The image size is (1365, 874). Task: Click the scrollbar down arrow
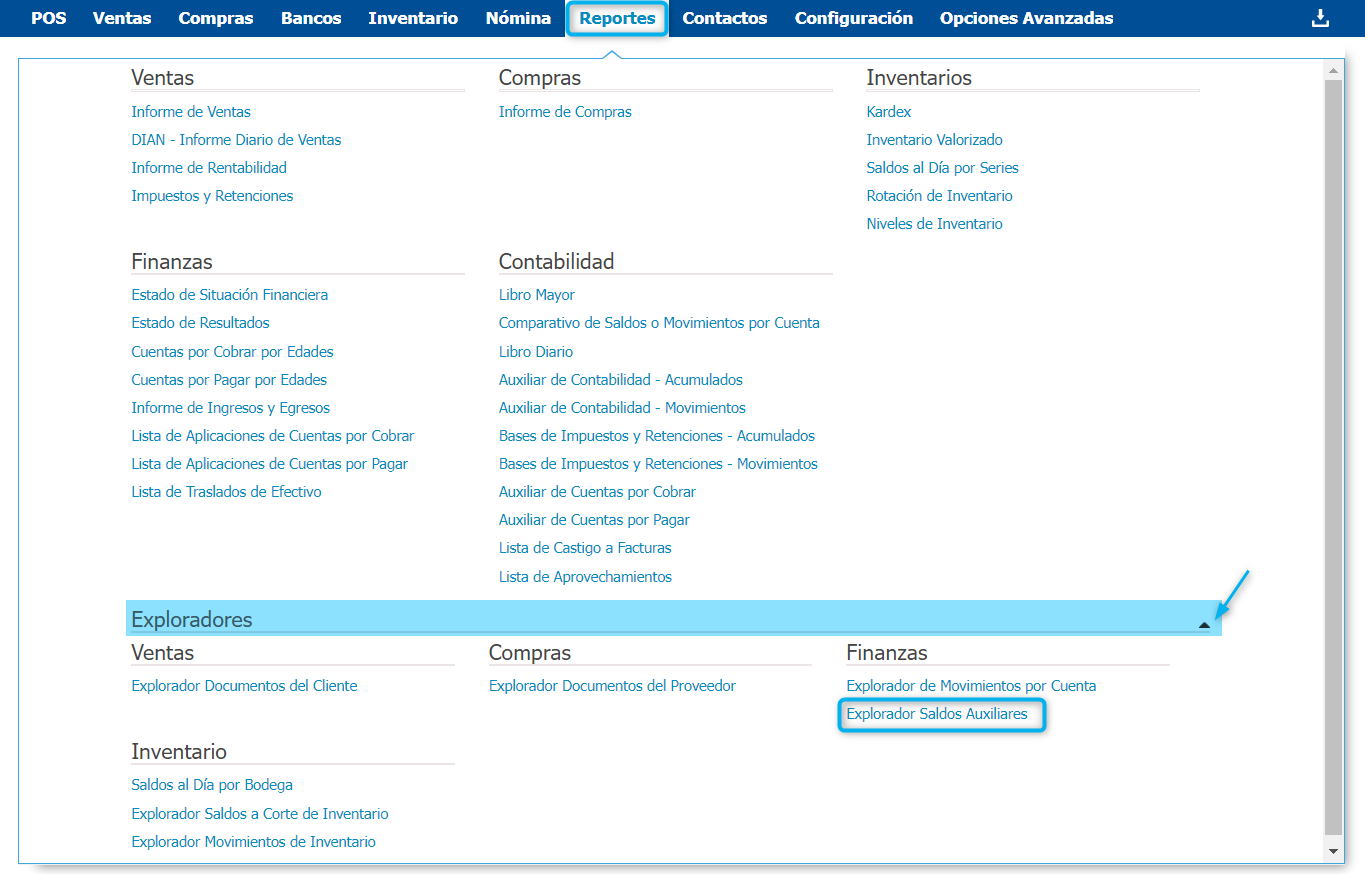click(1332, 851)
